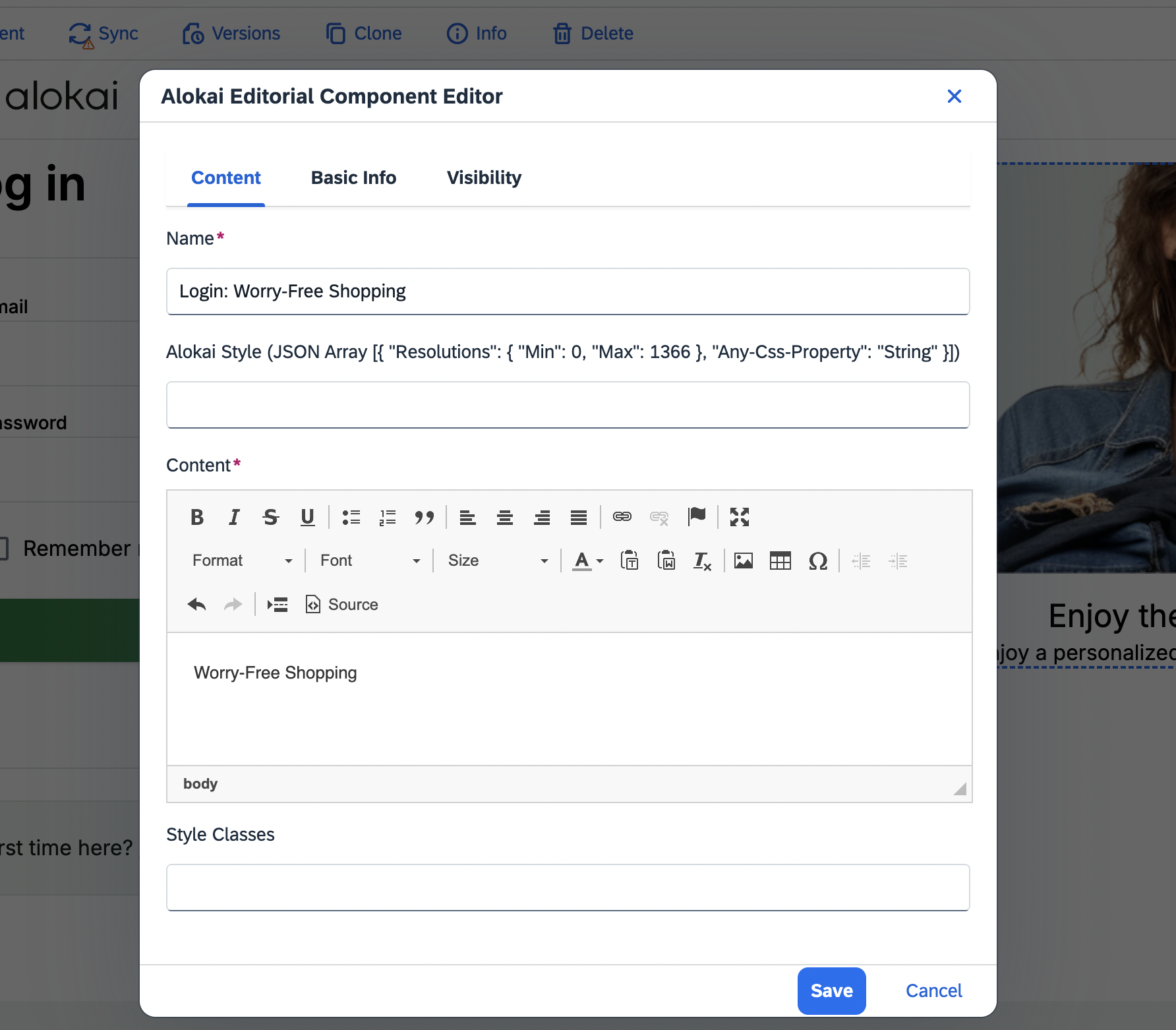Open the Format dropdown
The width and height of the screenshot is (1176, 1030).
point(242,560)
